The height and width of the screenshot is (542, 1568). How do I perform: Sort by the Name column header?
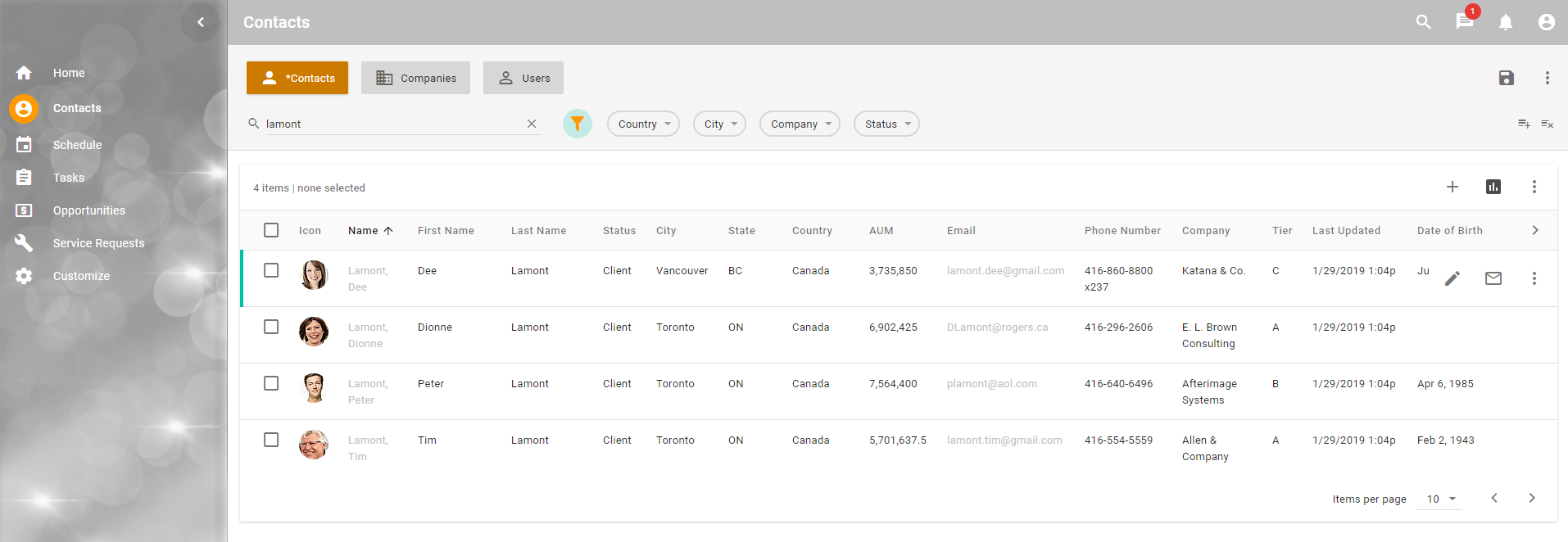click(363, 230)
